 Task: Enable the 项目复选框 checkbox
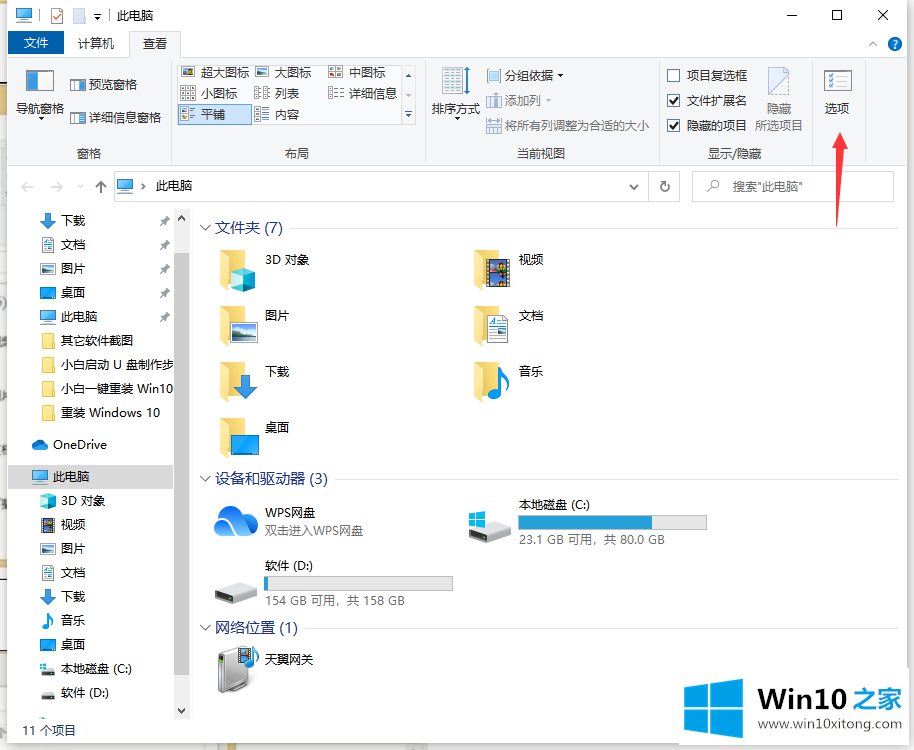673,76
